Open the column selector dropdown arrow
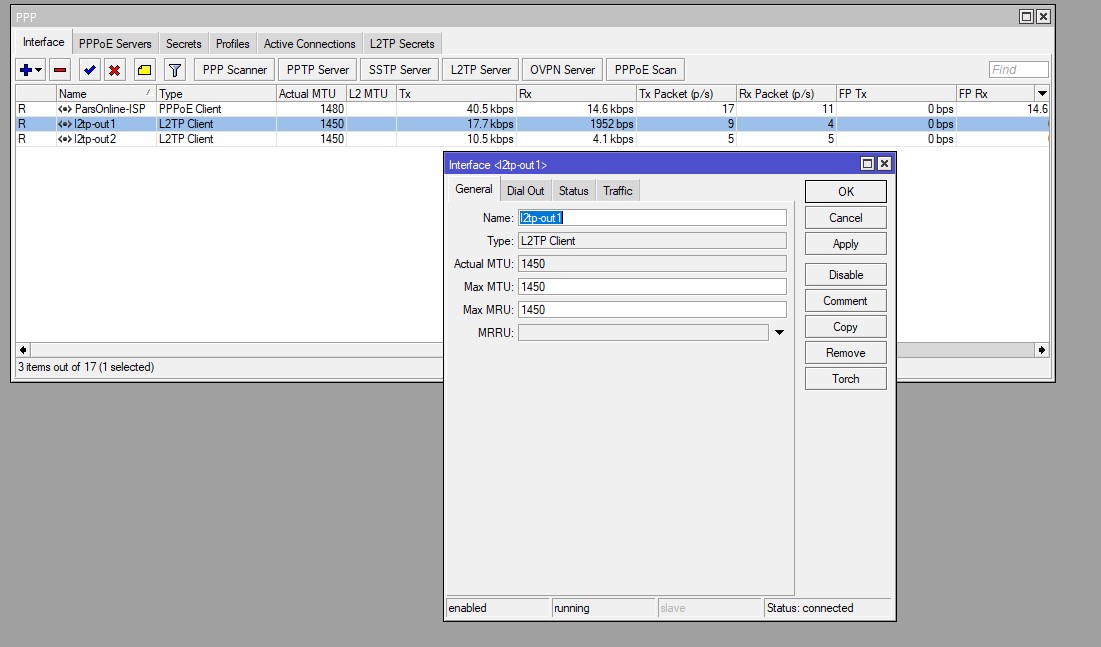Image resolution: width=1101 pixels, height=647 pixels. click(x=1043, y=93)
